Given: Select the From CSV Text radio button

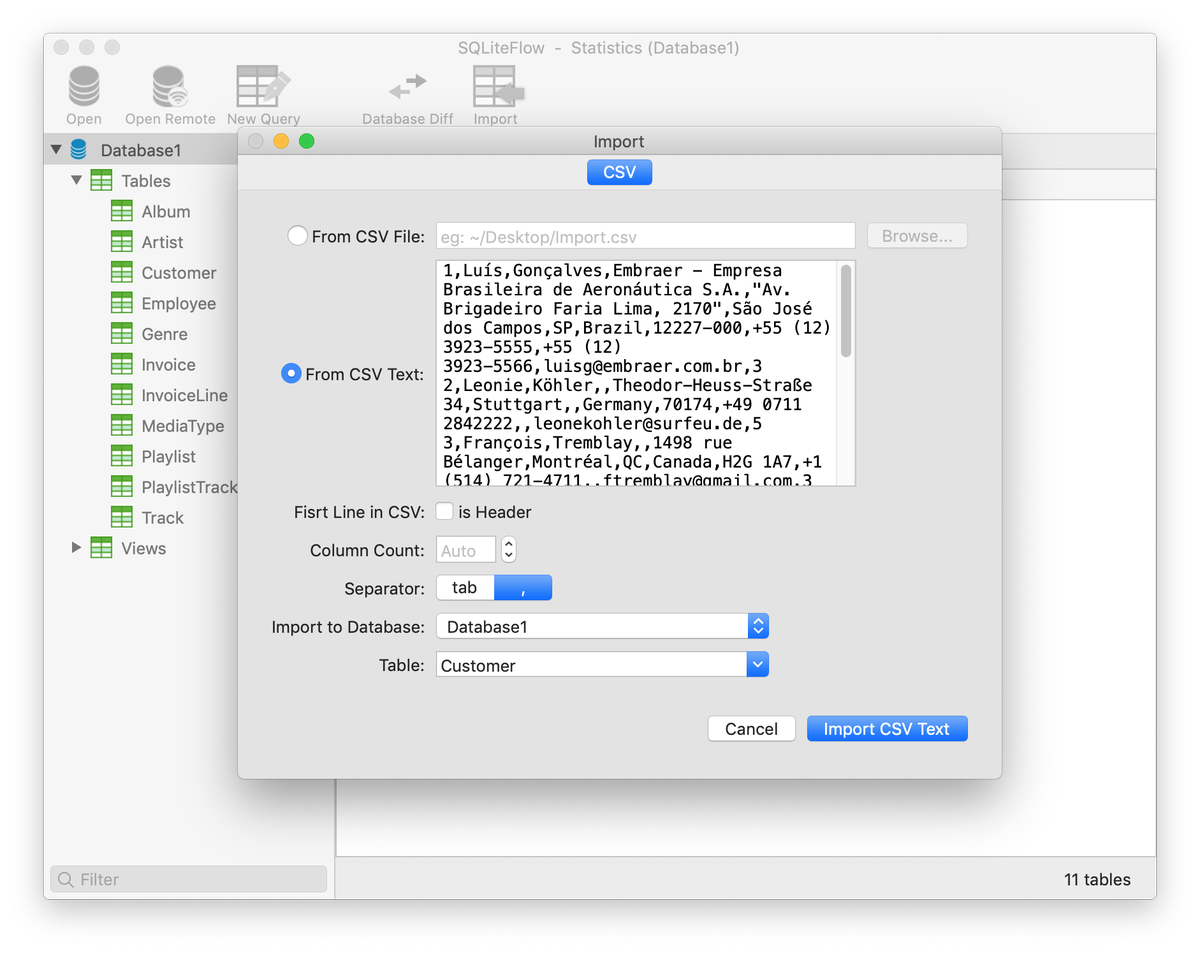Looking at the screenshot, I should pyautogui.click(x=291, y=373).
